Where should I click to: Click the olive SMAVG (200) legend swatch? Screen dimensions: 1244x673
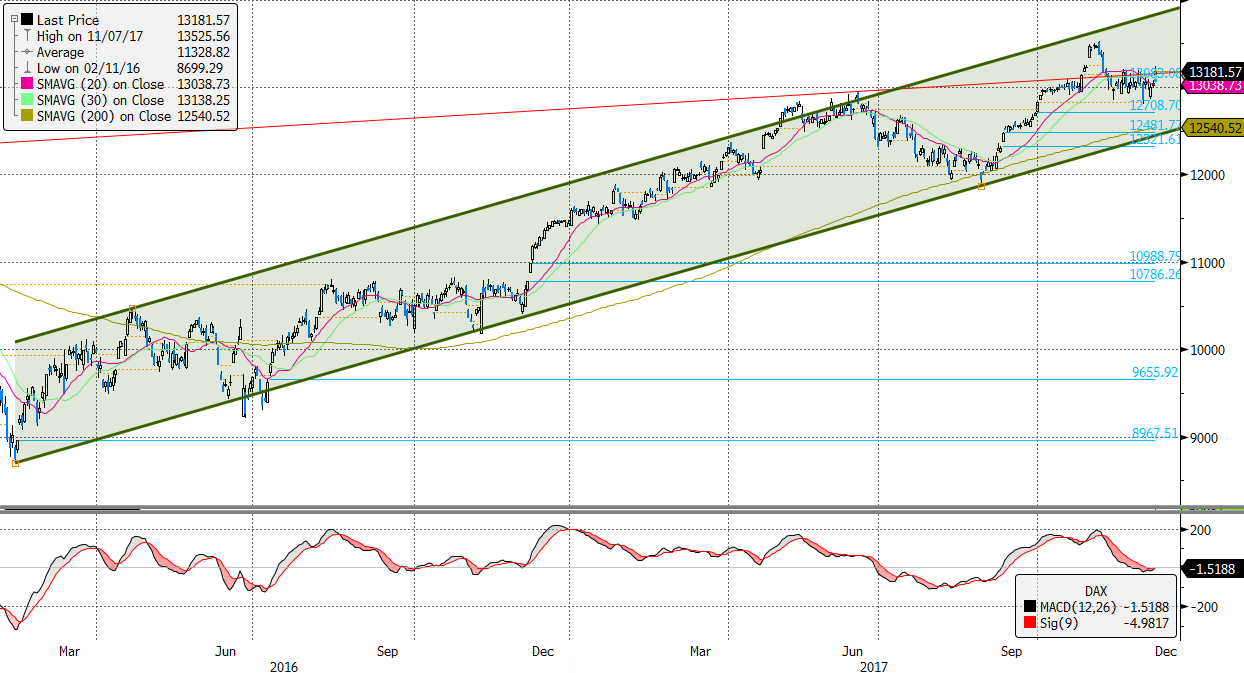(x=26, y=116)
